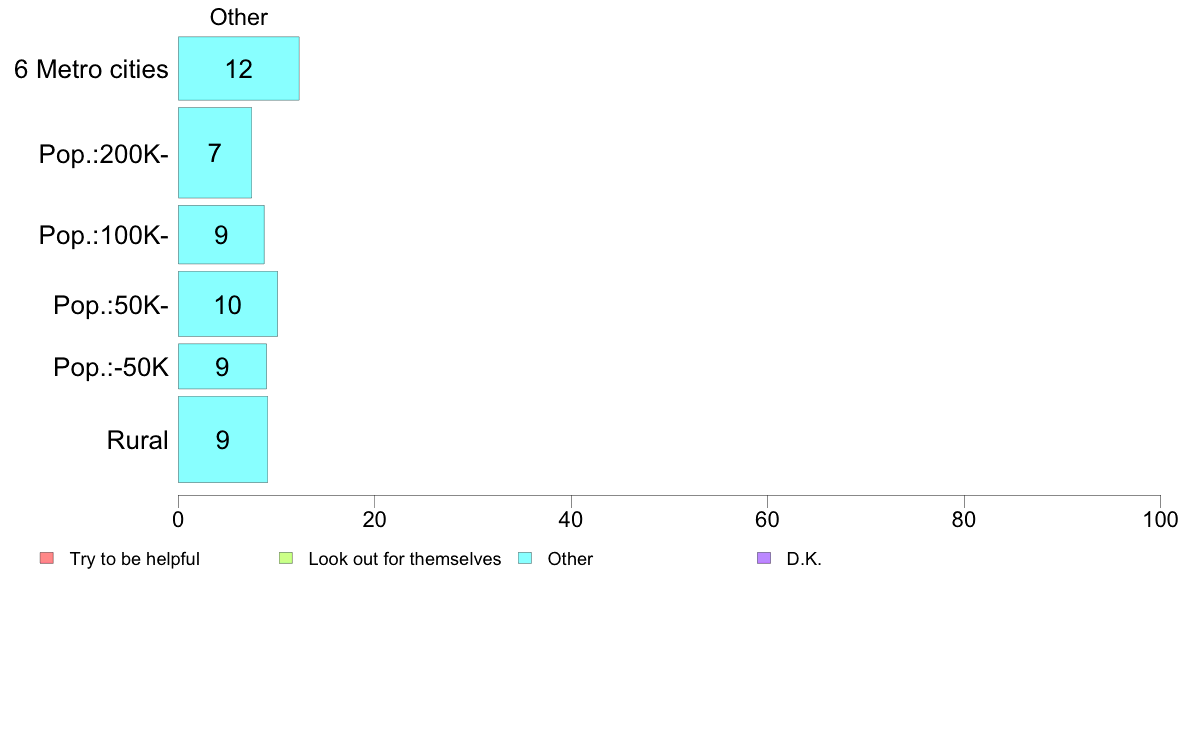Select the Pop.:200K- bar showing 7
The image size is (1188, 736).
[x=214, y=153]
